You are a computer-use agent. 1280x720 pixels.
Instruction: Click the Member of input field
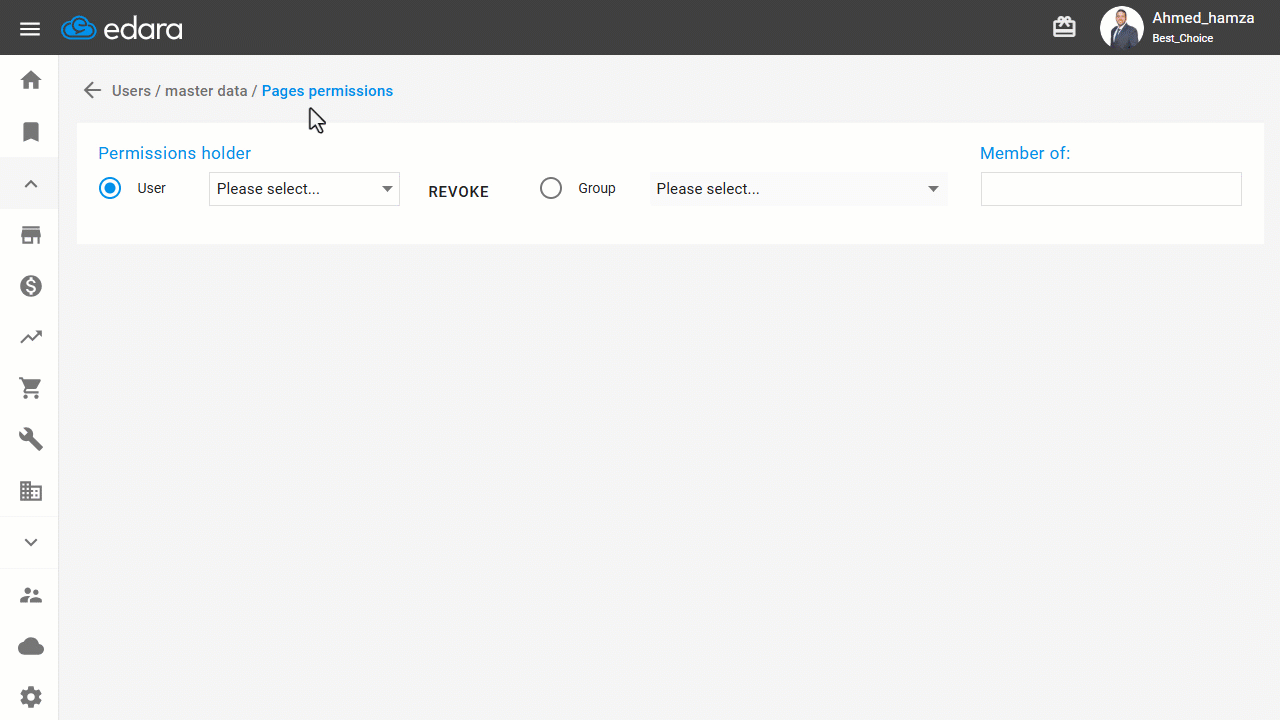pos(1111,189)
